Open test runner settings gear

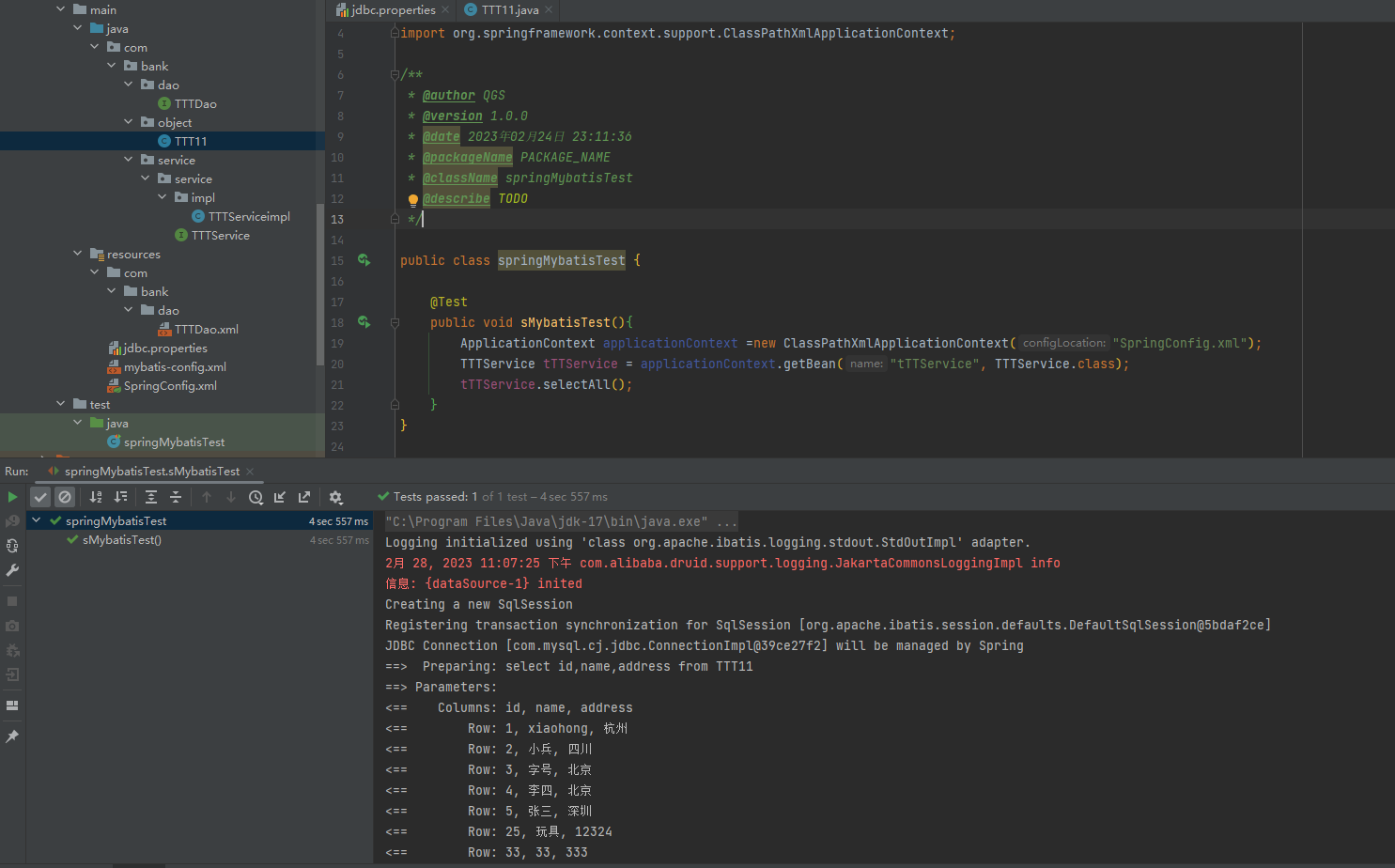click(335, 497)
